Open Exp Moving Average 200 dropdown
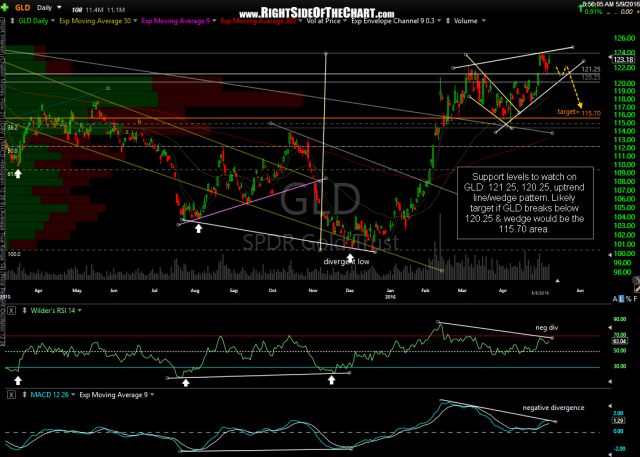The width and height of the screenshot is (640, 457). (x=300, y=21)
